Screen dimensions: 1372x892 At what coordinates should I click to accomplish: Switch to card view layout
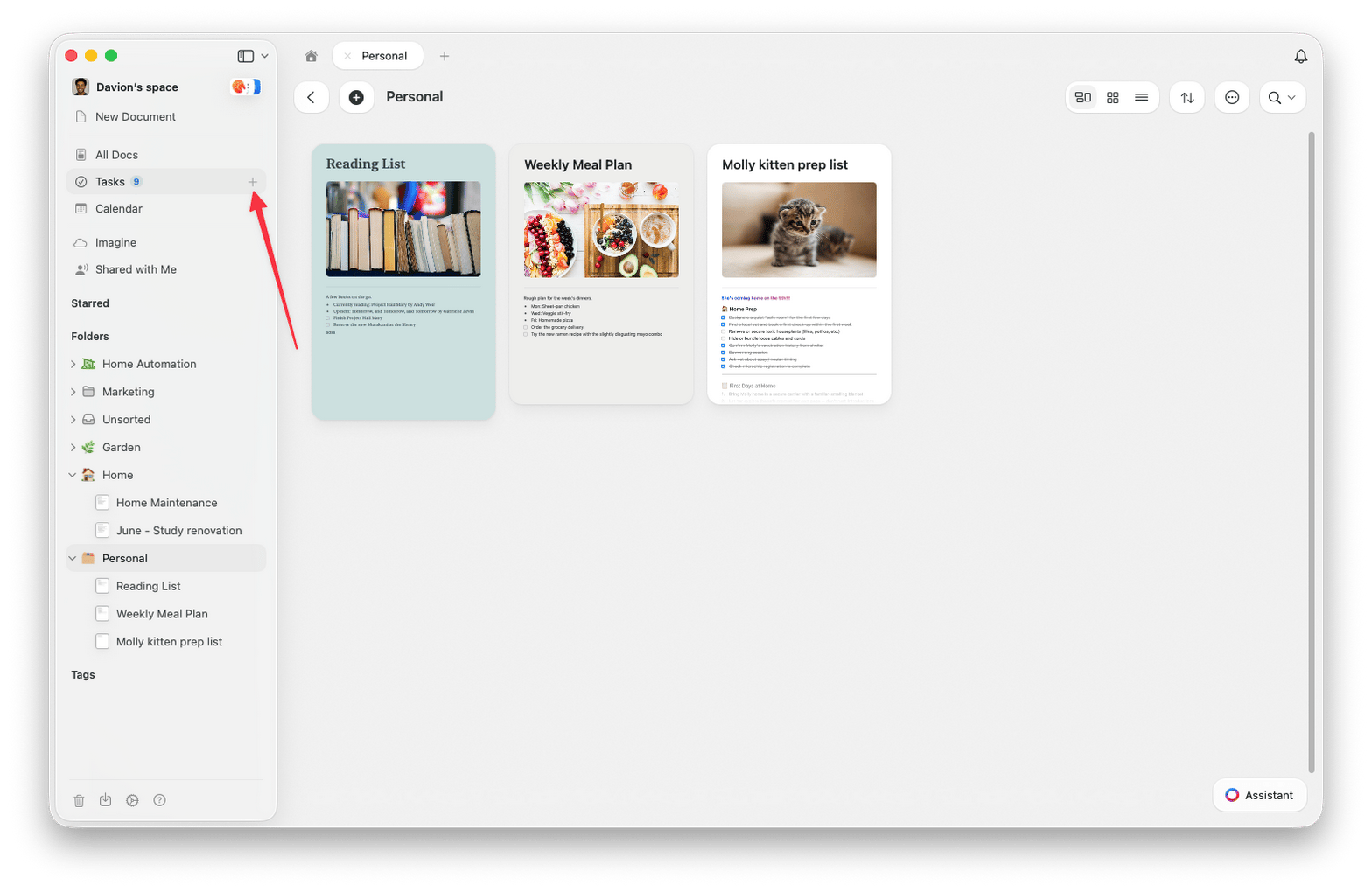[1083, 98]
